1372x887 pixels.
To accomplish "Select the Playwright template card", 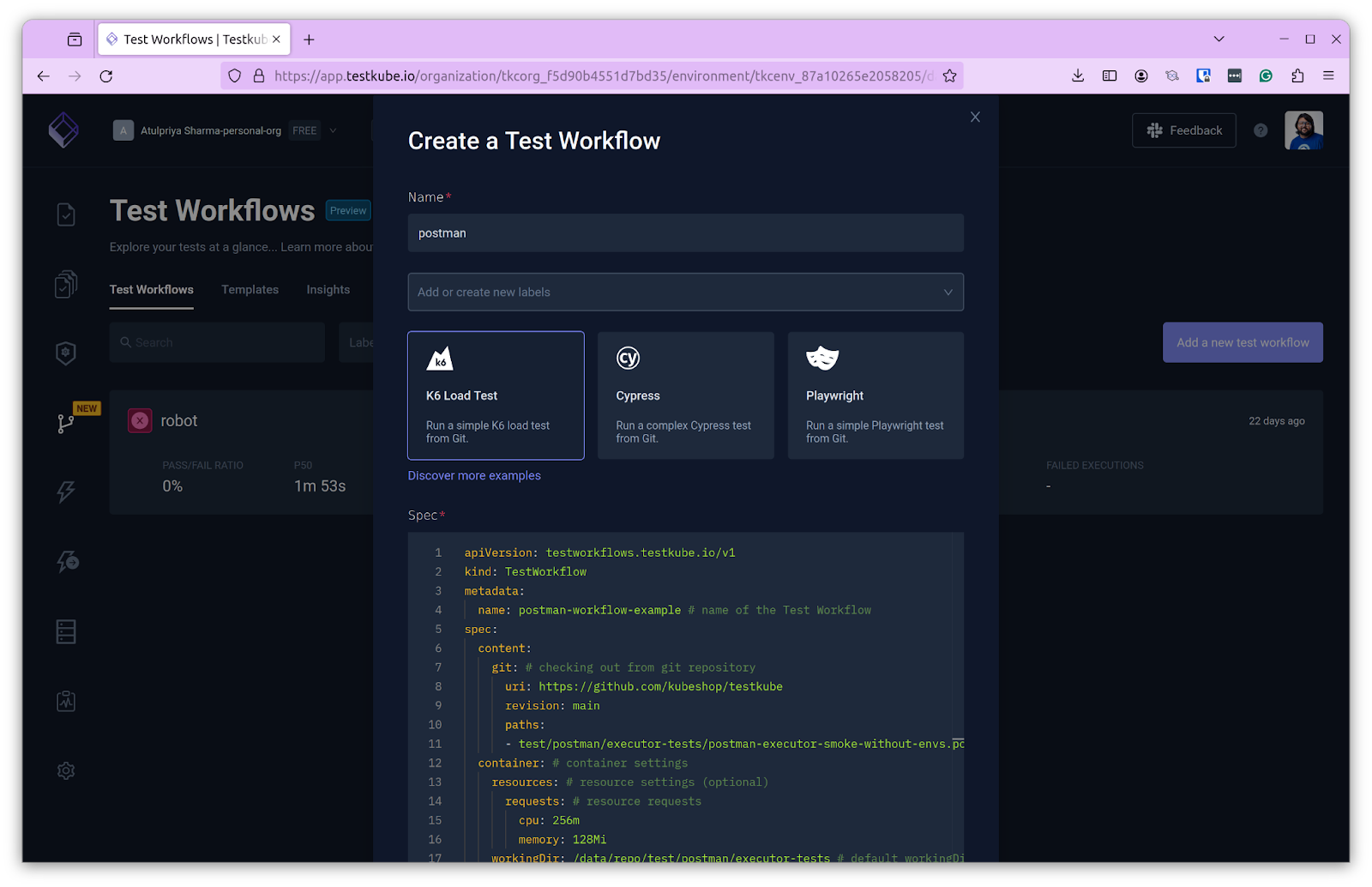I will tap(876, 395).
